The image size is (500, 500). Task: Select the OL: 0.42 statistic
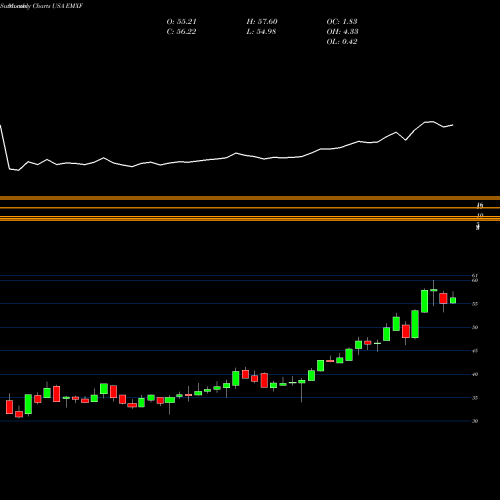pos(342,42)
